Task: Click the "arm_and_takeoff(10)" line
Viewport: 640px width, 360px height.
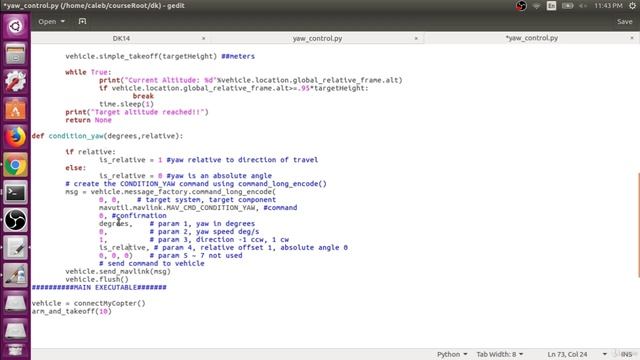Action: pos(71,311)
